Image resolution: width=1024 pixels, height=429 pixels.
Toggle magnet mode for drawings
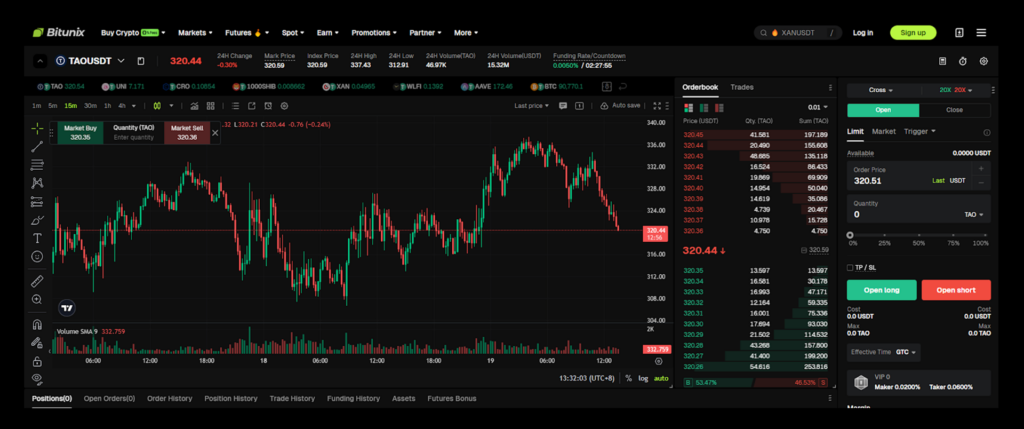tap(37, 325)
